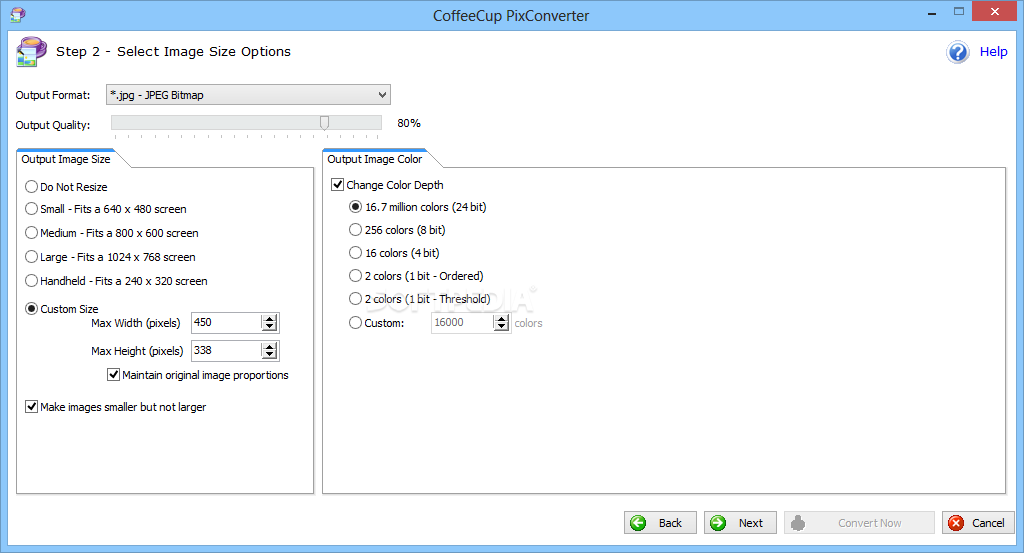The height and width of the screenshot is (553, 1024).
Task: Click the custom colors count spinner
Action: coord(501,323)
